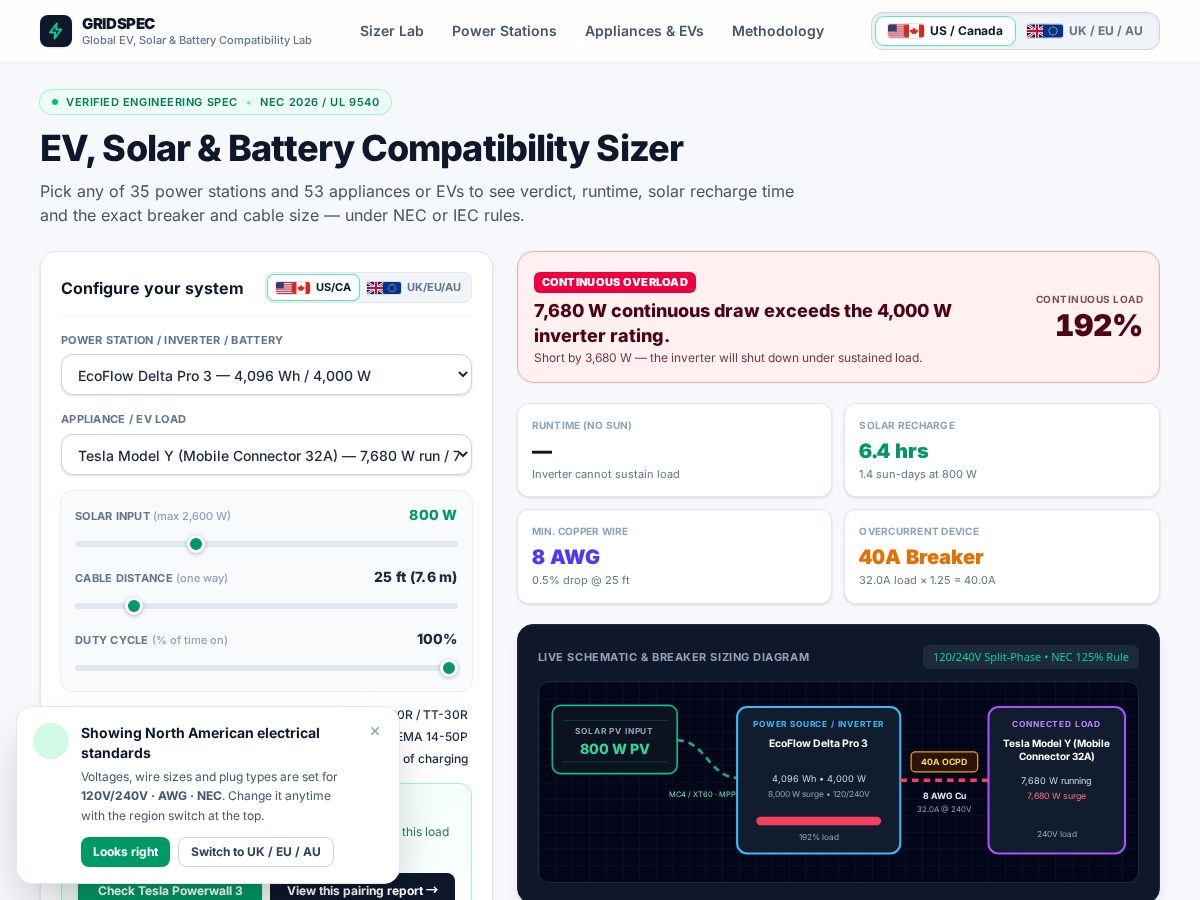Select US/CA in the Configure panel
This screenshot has width=1200, height=900.
tap(313, 288)
